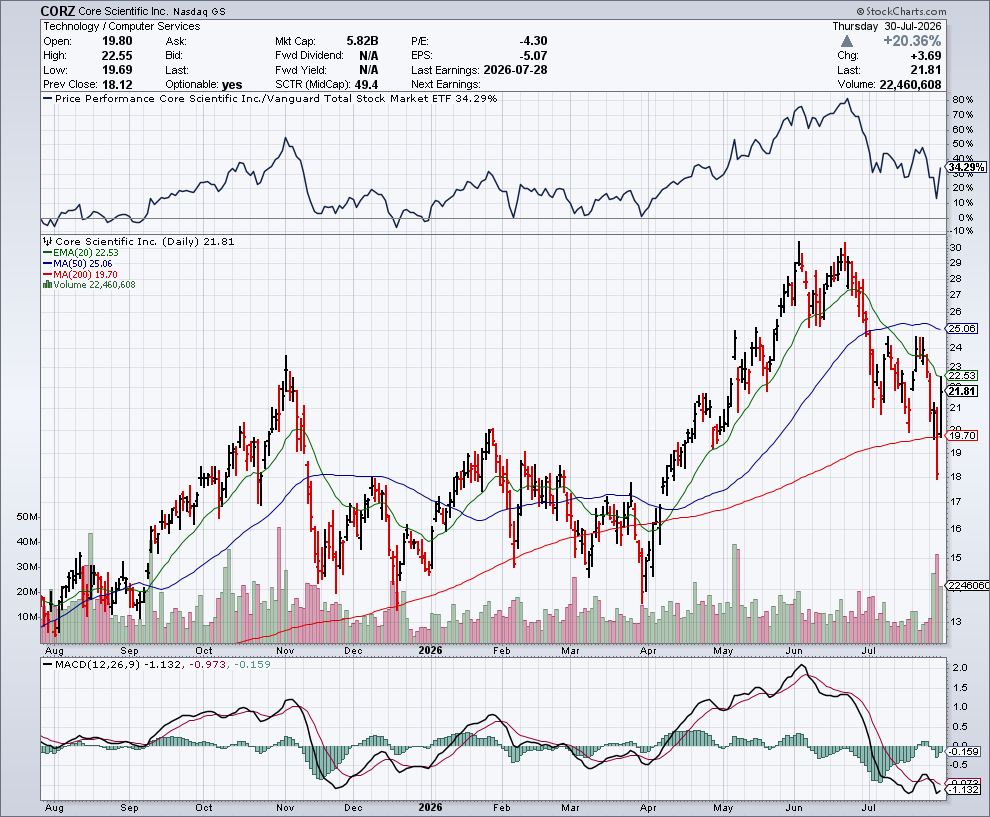Click the MA(50) 25.06 legend entry
Viewport: 990px width, 817px height.
[78, 263]
